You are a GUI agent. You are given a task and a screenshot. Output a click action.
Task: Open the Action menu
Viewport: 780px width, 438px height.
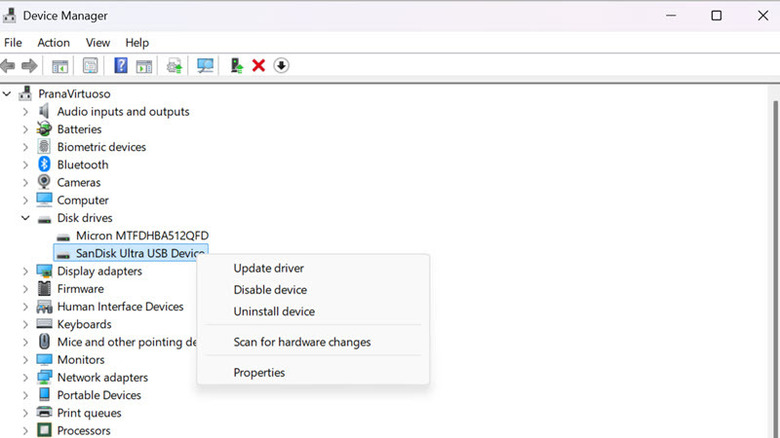click(53, 43)
